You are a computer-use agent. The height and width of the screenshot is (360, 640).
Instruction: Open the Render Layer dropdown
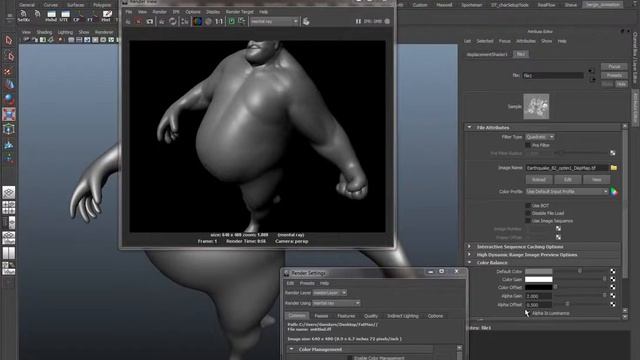point(329,293)
